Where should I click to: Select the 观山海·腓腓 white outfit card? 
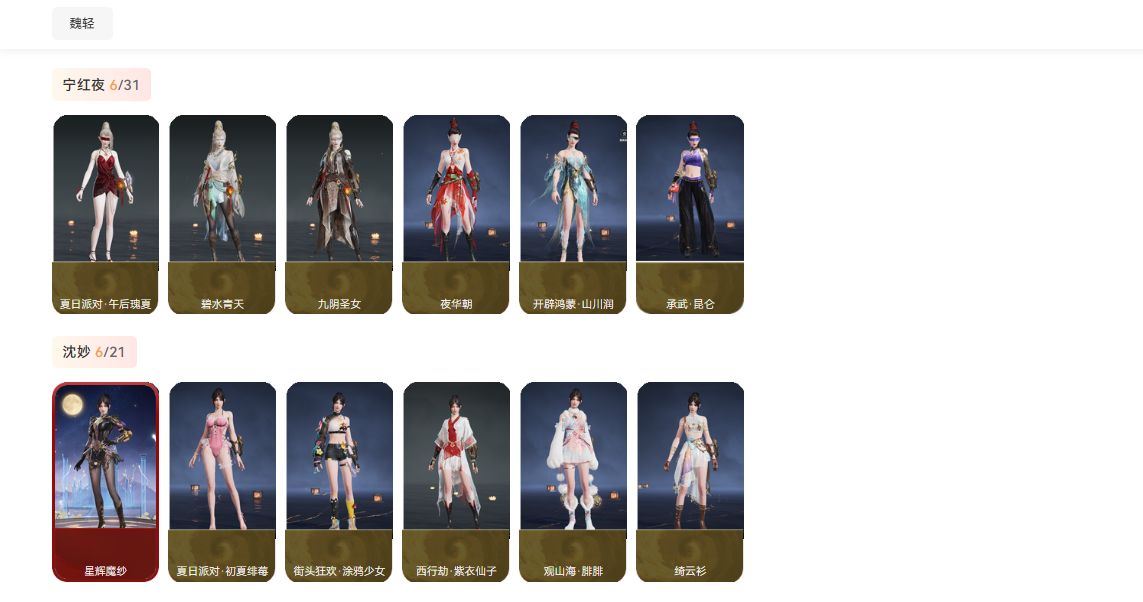573,482
